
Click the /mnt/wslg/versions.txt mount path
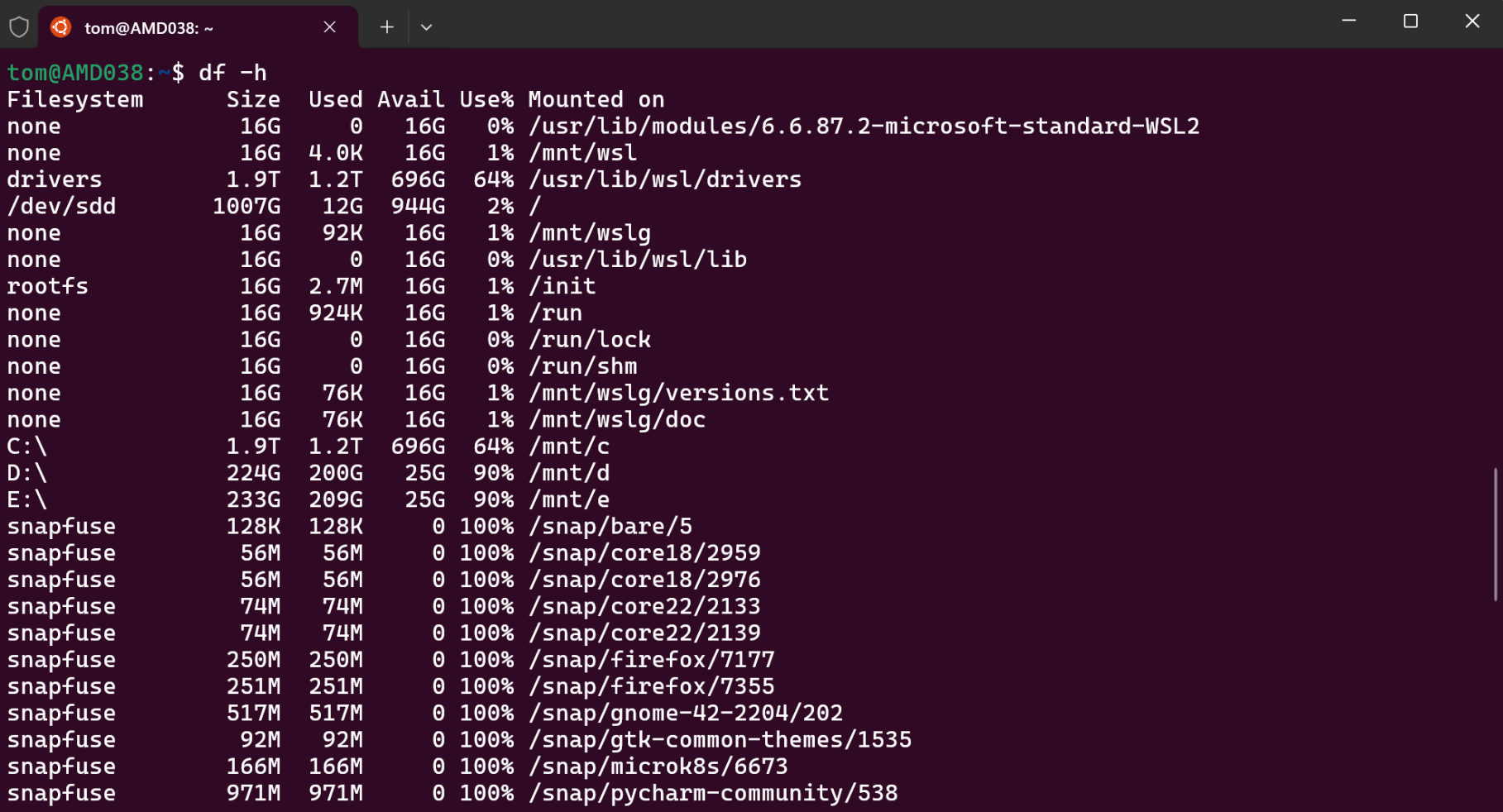click(x=678, y=393)
